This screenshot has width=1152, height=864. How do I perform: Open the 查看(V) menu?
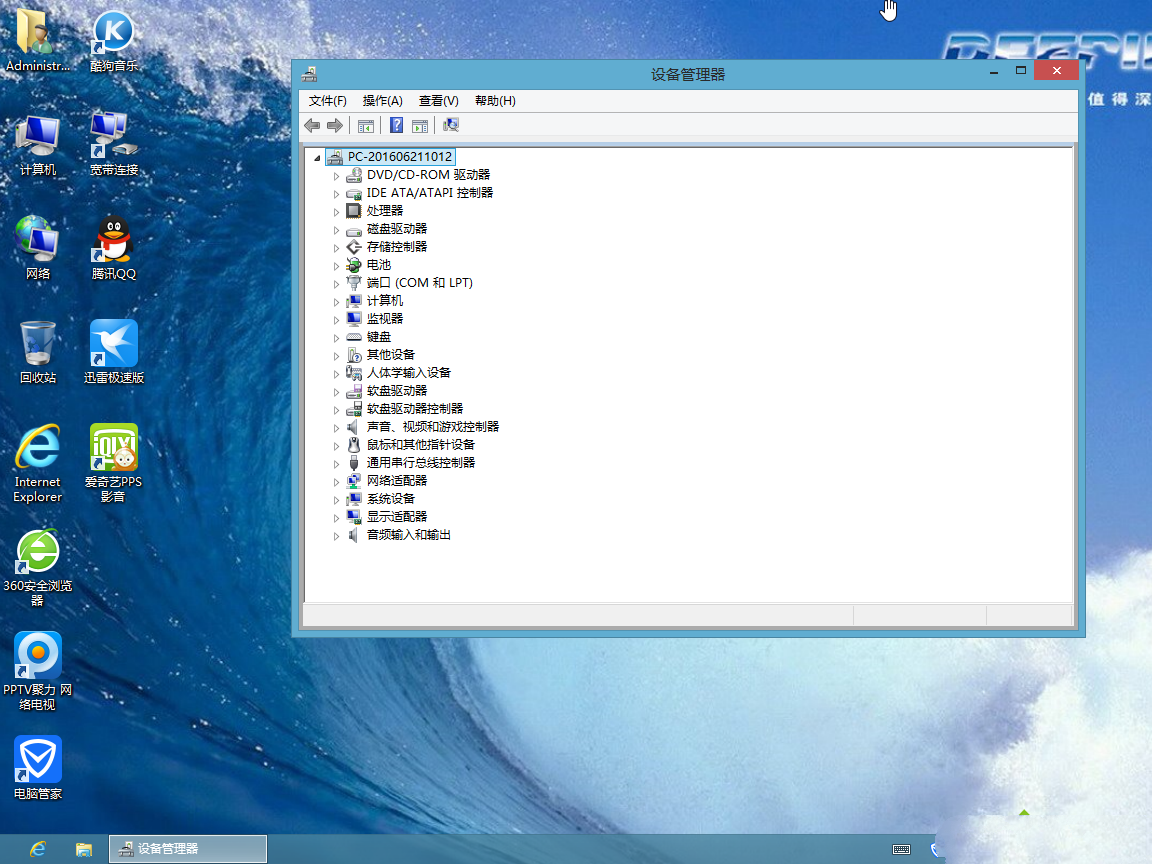point(438,100)
